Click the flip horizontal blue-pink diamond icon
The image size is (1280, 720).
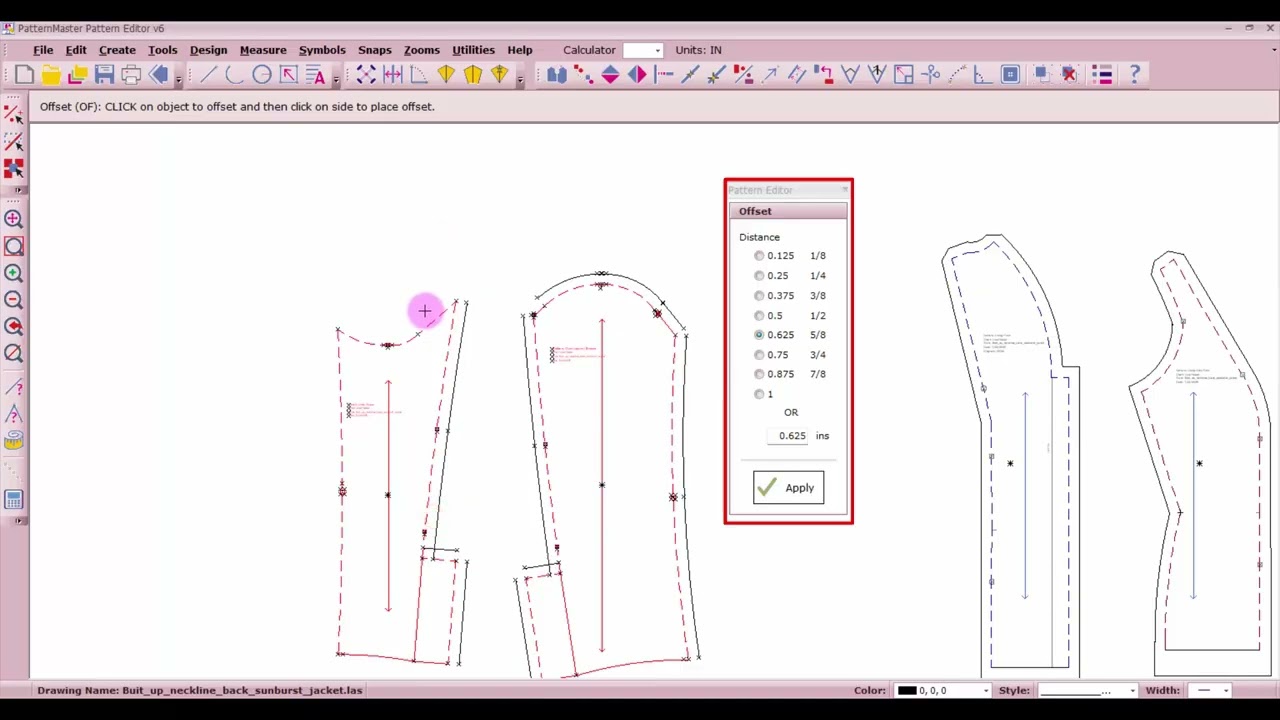pos(637,74)
